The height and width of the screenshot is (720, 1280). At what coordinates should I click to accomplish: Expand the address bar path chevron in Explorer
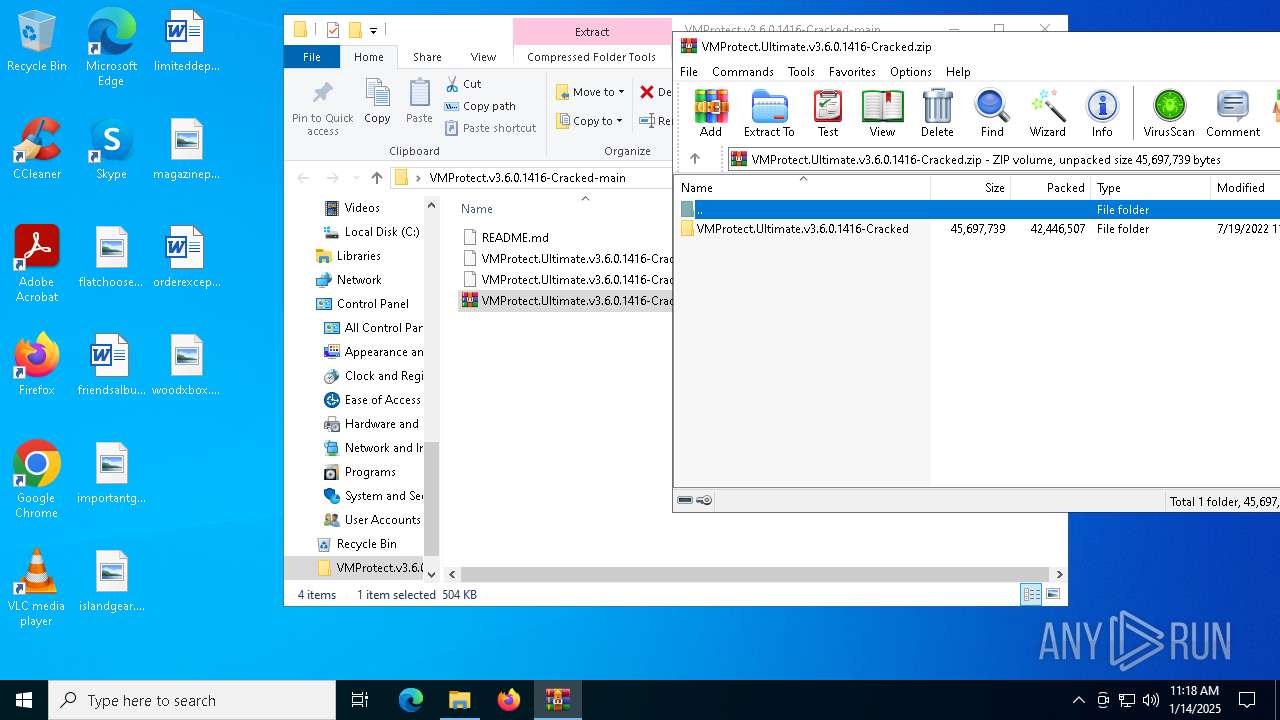418,178
